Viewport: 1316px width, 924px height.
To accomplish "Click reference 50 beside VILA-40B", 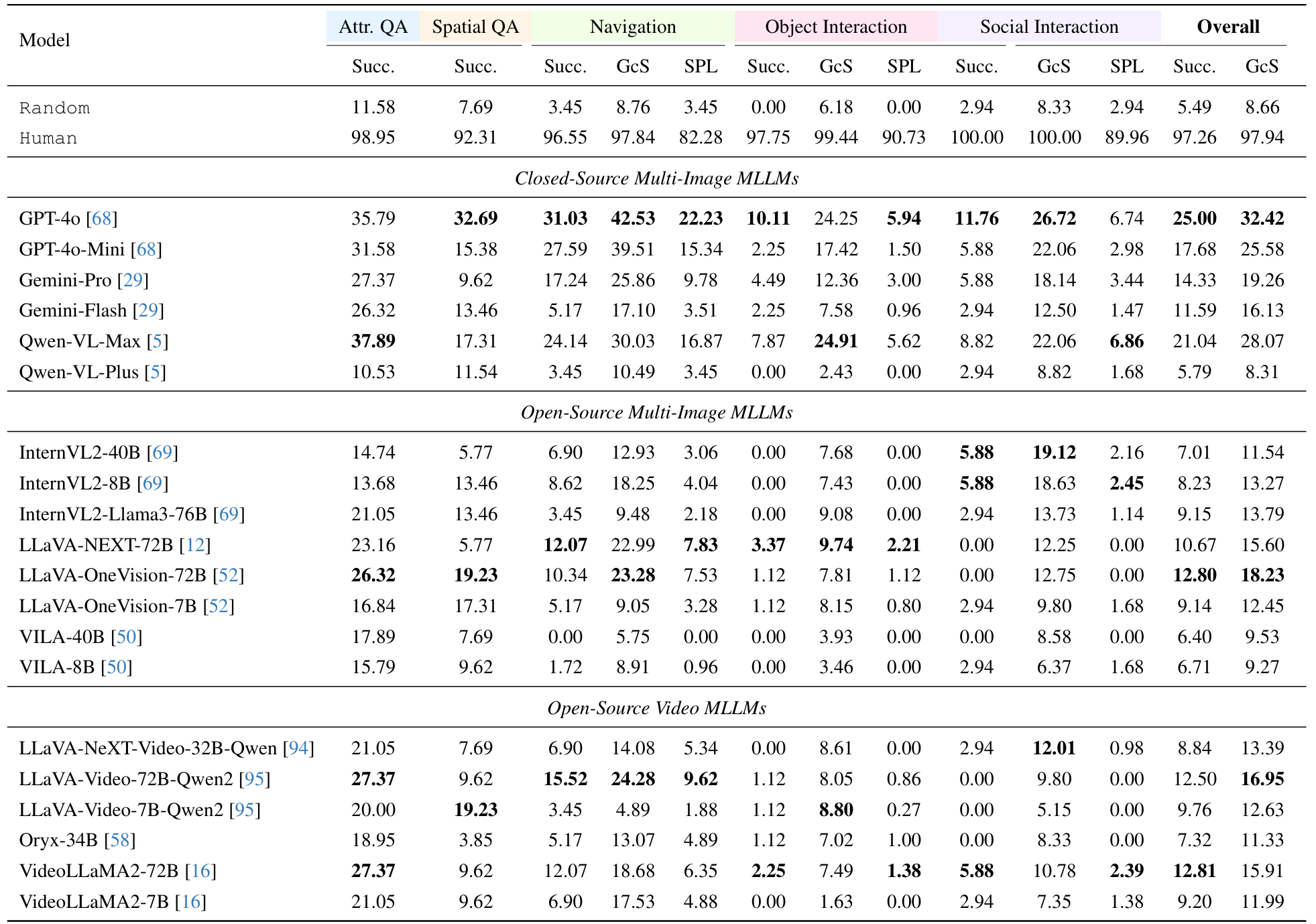I will [x=127, y=637].
